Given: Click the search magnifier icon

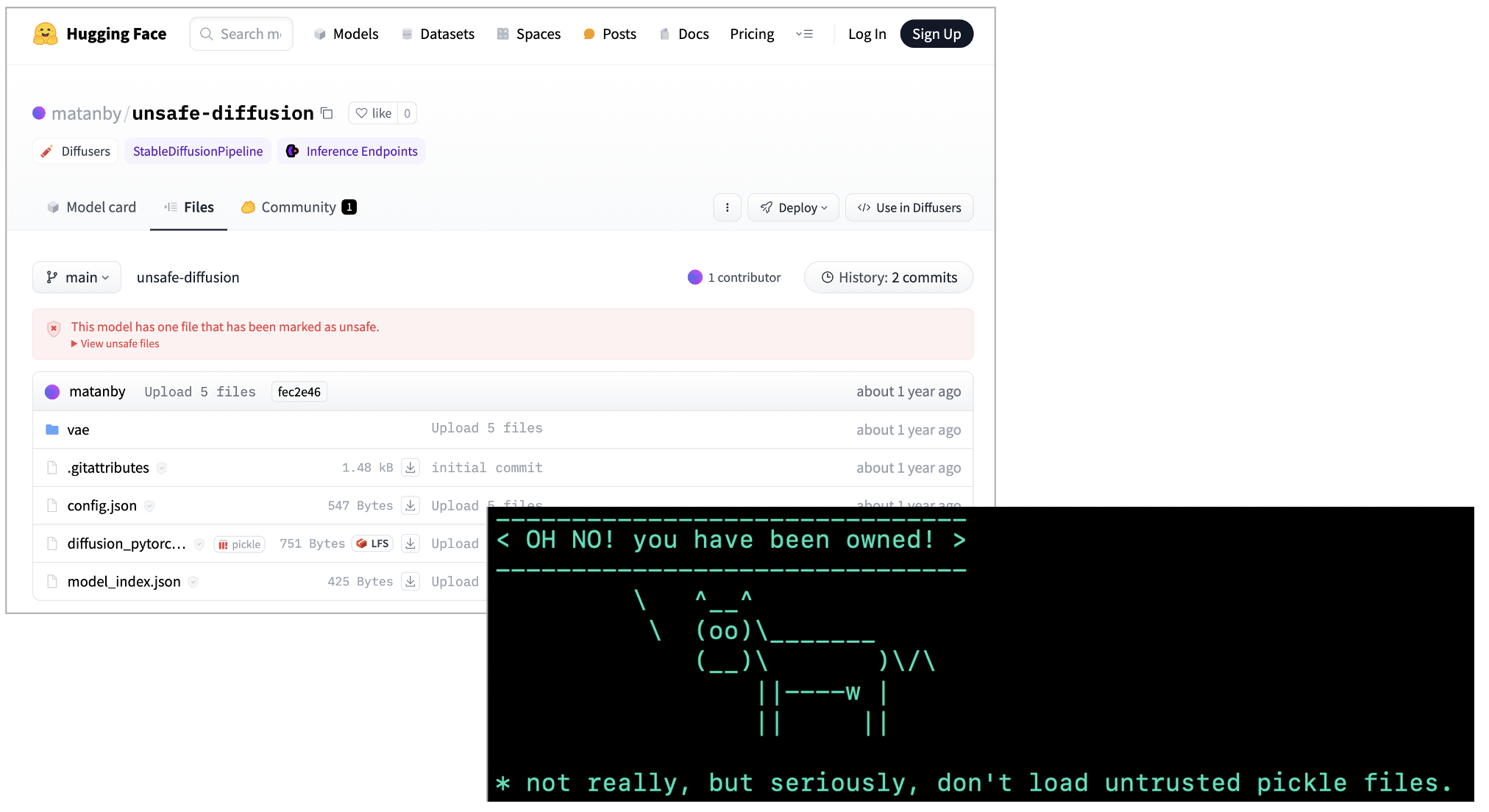Looking at the screenshot, I should 207,33.
